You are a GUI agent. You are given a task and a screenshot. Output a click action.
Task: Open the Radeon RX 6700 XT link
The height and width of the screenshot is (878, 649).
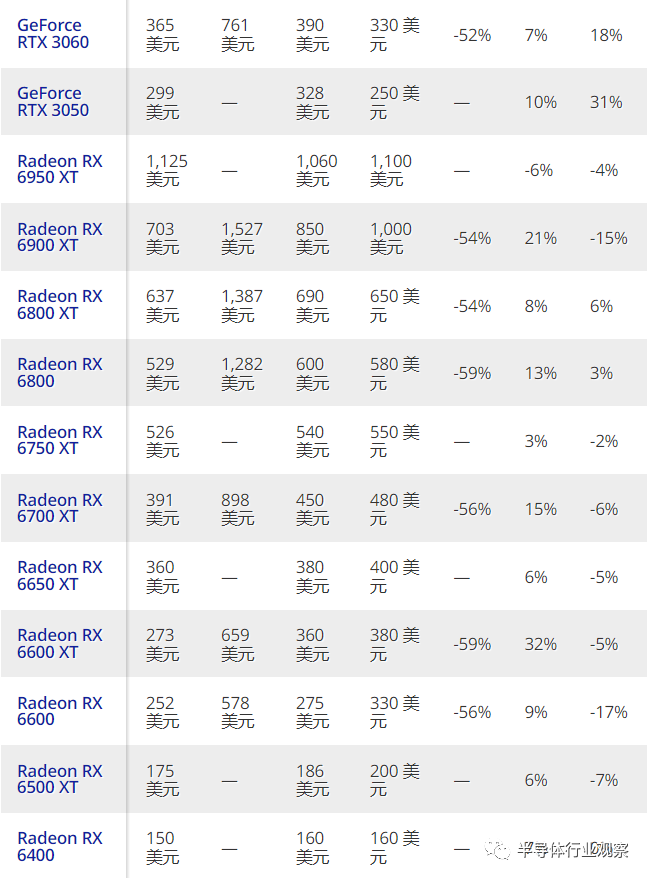[x=60, y=508]
